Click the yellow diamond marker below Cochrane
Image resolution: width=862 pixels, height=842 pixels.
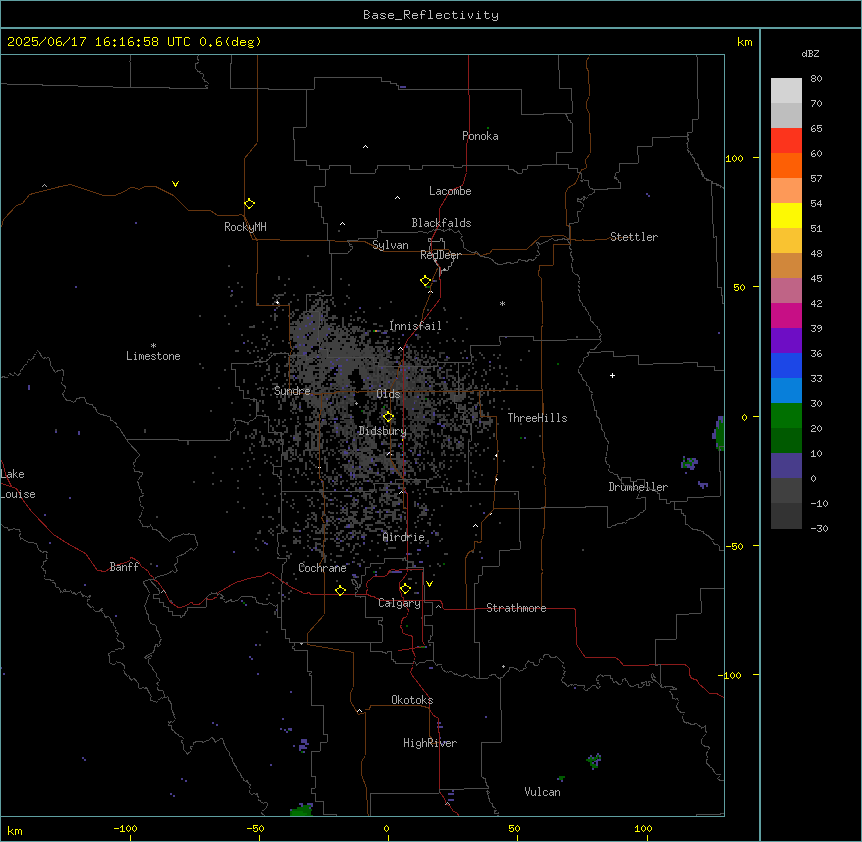[x=340, y=590]
